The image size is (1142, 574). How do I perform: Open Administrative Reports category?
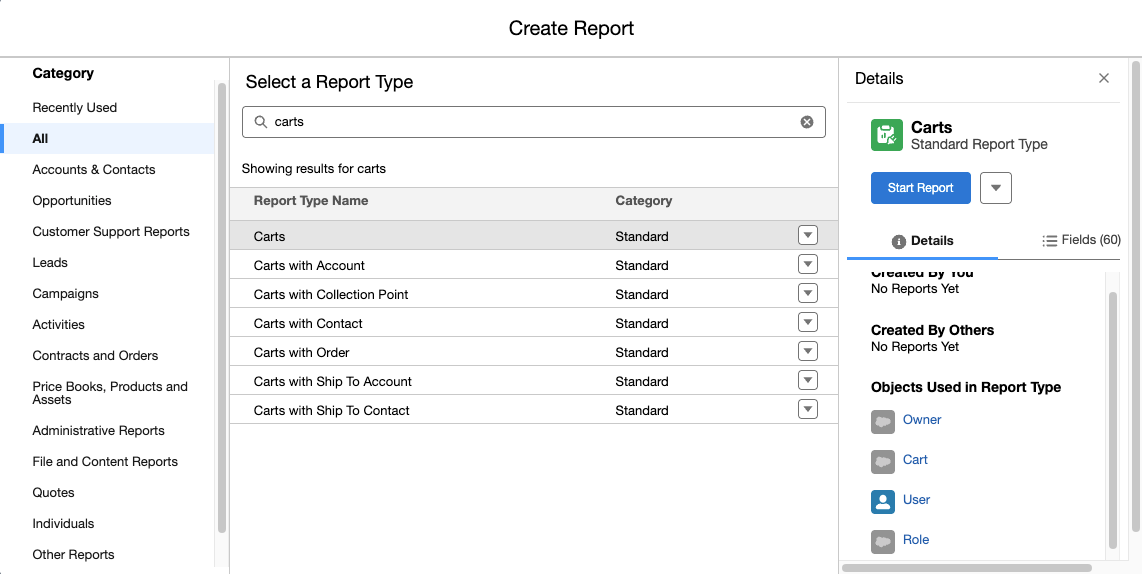(x=98, y=430)
